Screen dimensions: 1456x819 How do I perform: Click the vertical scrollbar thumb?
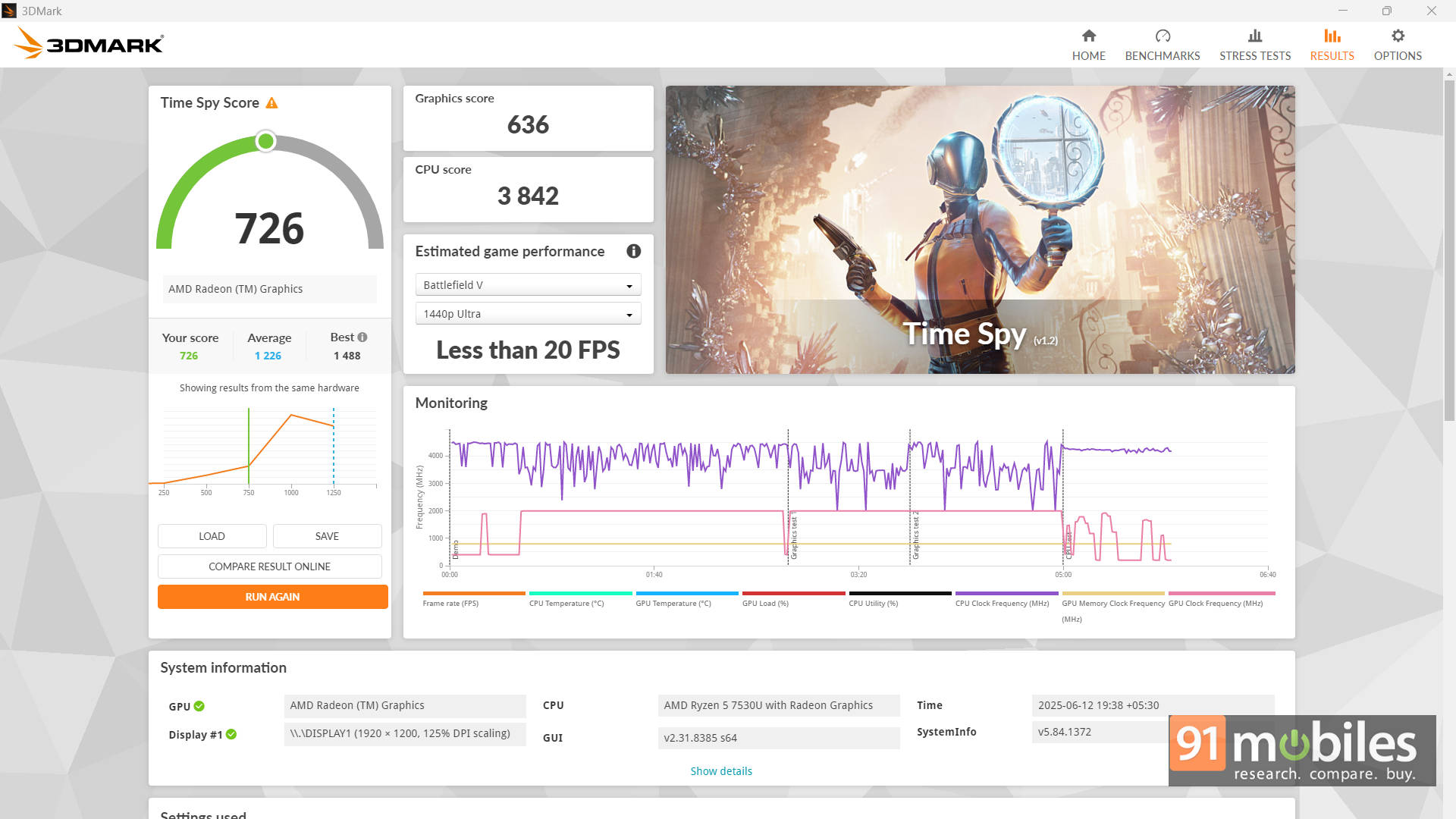1448,249
